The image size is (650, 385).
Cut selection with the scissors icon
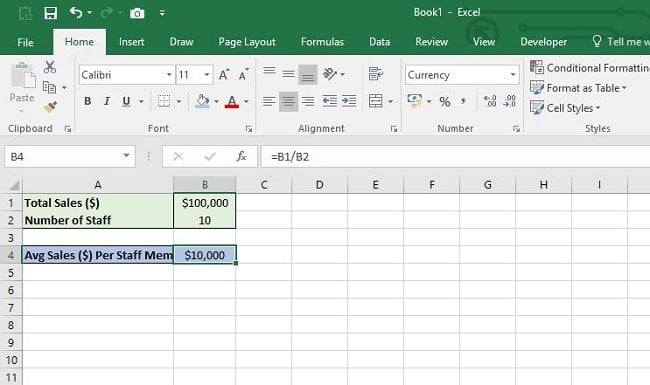click(x=50, y=67)
